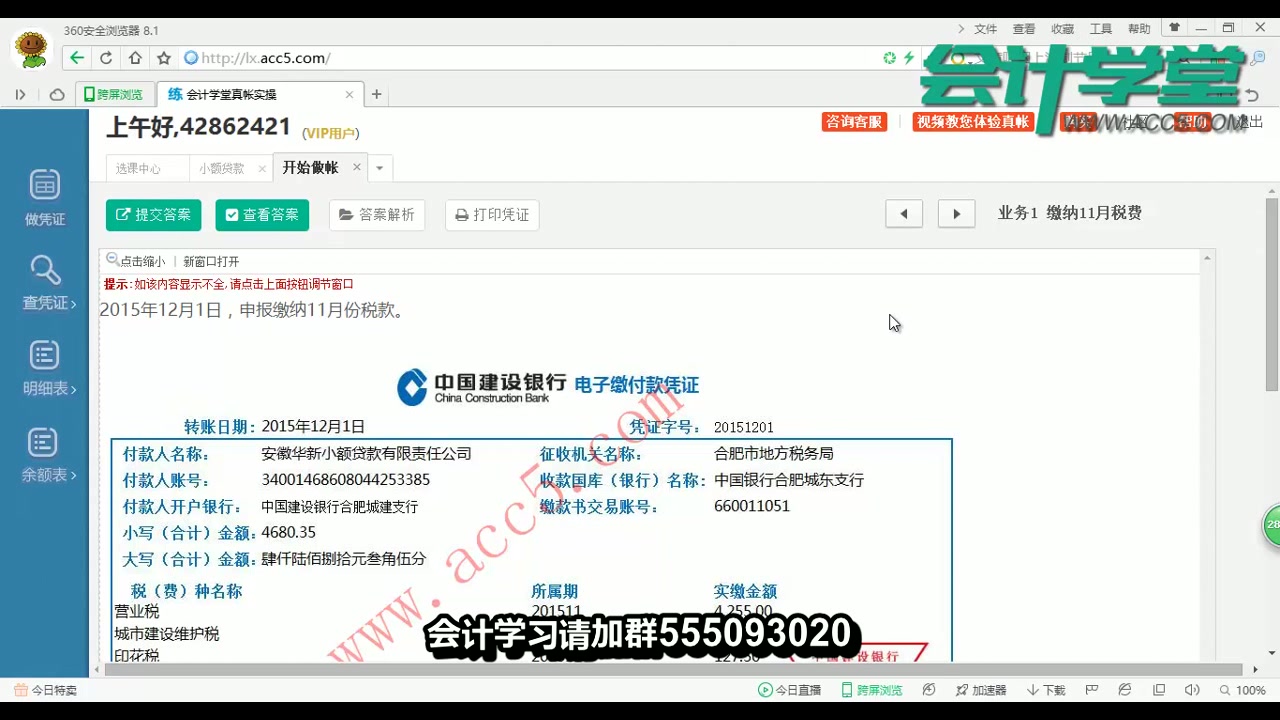
Task: Switch to the 小额贷款 tab
Action: [x=221, y=168]
